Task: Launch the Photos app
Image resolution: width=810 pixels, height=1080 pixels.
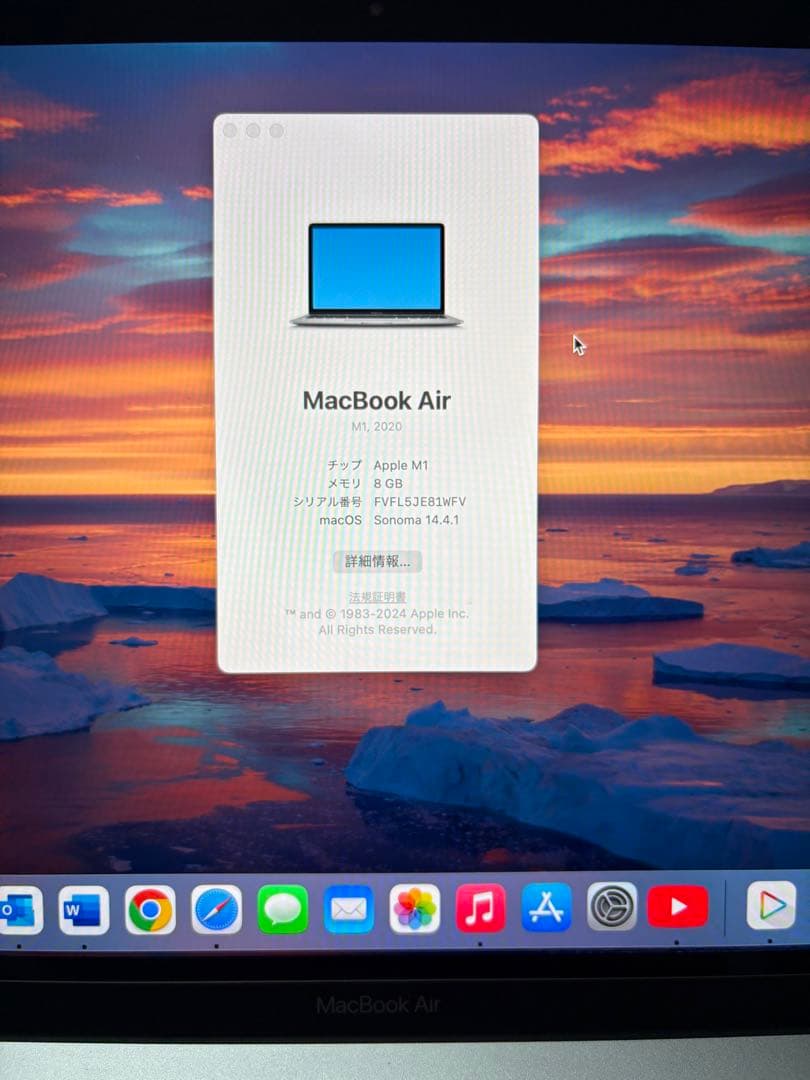Action: click(x=416, y=908)
